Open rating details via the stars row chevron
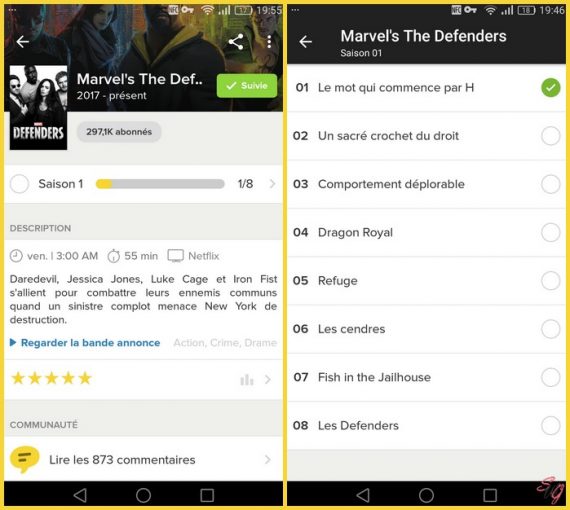The image size is (570, 510). coord(268,380)
